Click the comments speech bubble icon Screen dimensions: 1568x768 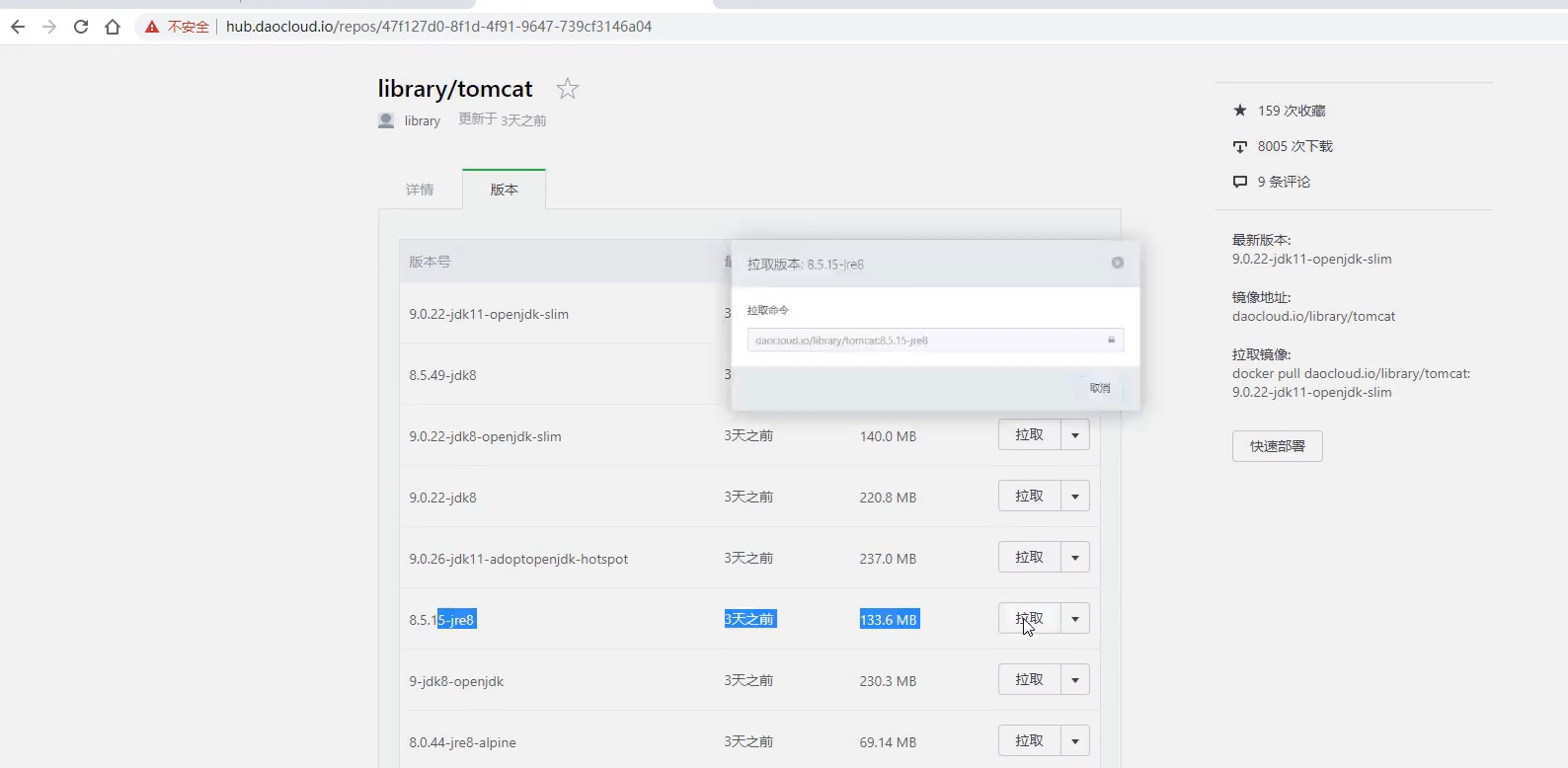(1240, 182)
